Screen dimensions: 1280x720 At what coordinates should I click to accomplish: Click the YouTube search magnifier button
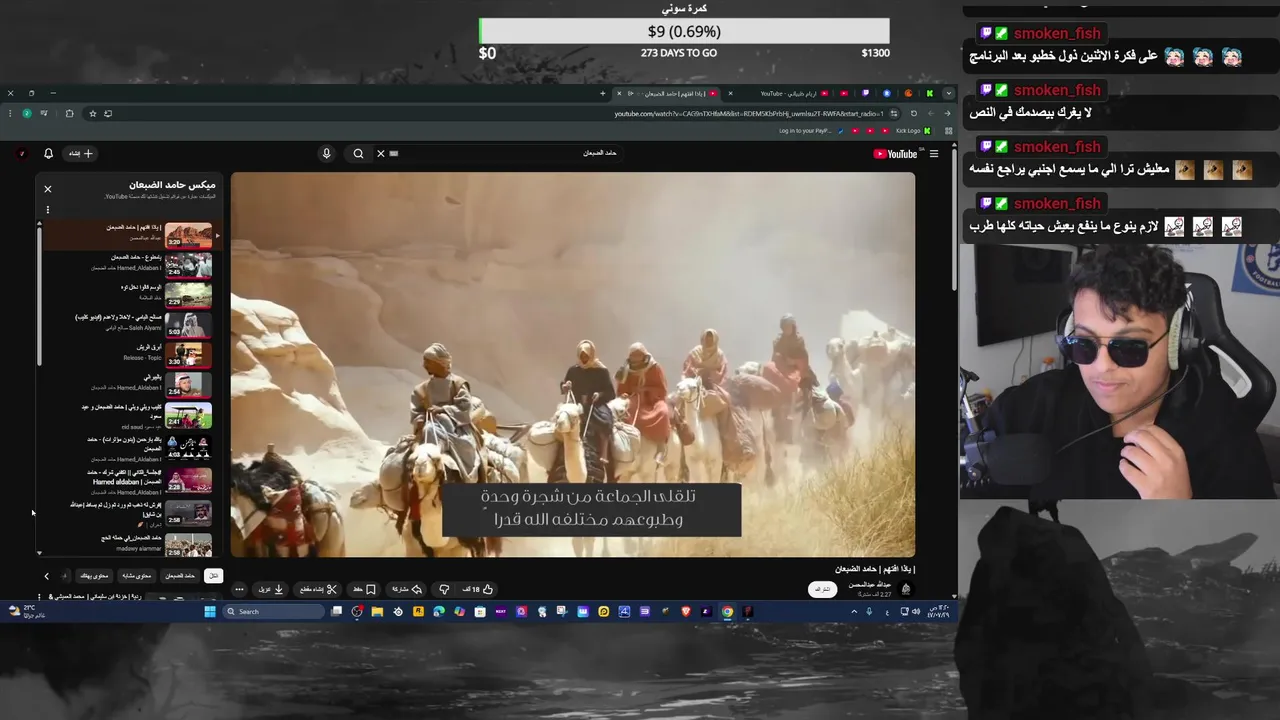[358, 153]
